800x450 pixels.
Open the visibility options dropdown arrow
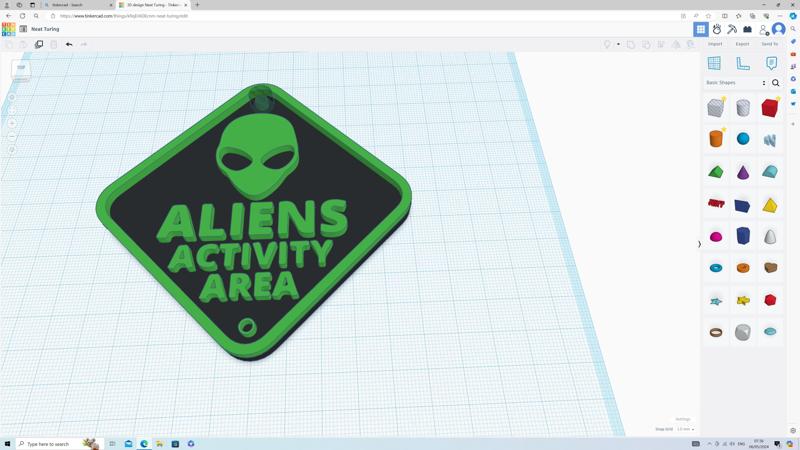tap(618, 44)
